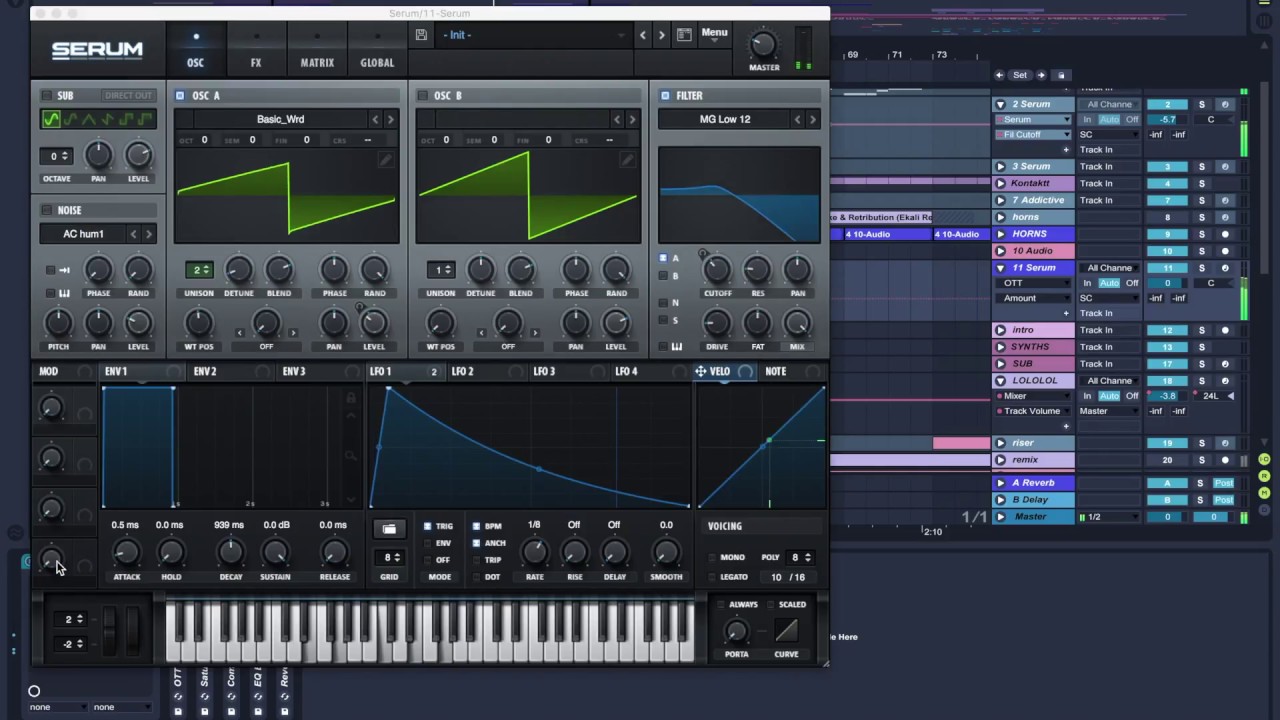Image resolution: width=1280 pixels, height=720 pixels.
Task: Enable LEGATO voicing
Action: 712,577
